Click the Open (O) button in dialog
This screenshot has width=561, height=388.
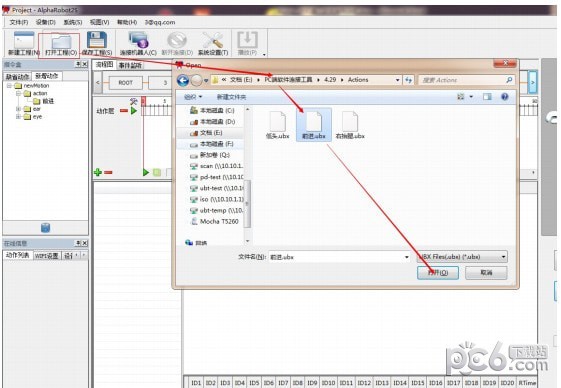(438, 273)
